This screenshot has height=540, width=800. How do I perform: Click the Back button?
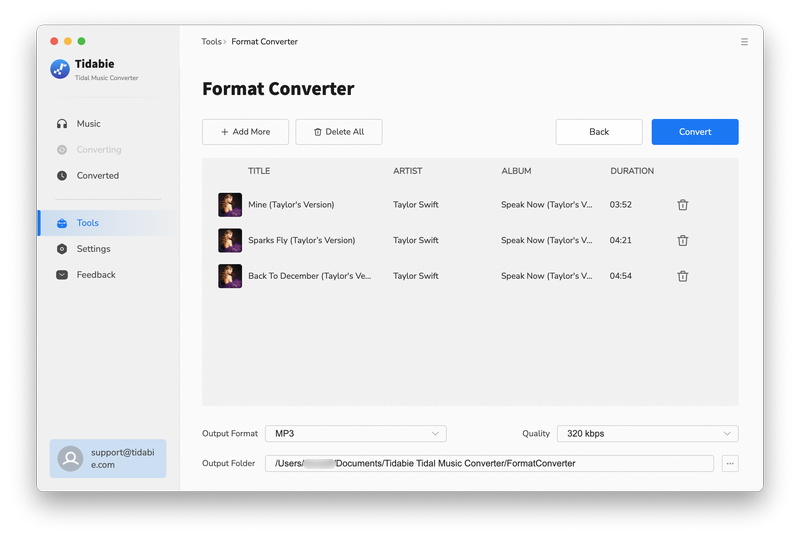[599, 132]
